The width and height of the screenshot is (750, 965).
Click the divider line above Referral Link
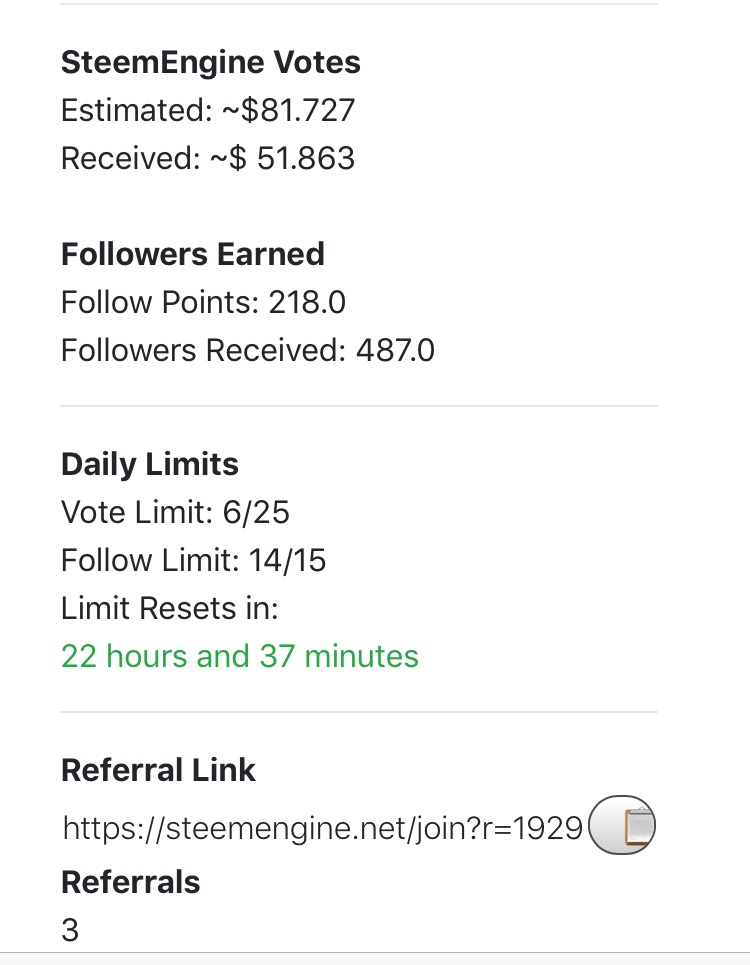(x=359, y=713)
